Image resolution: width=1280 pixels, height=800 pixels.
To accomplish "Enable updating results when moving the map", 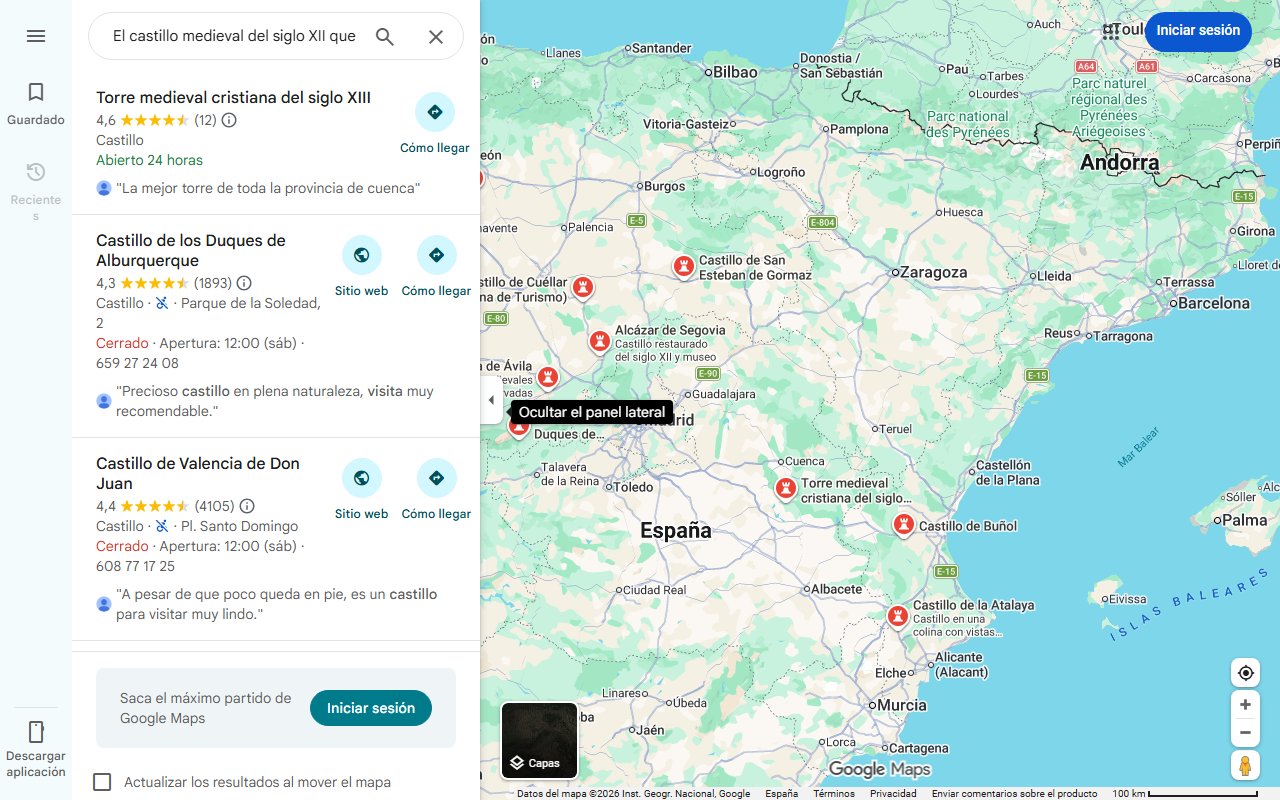I will [102, 782].
